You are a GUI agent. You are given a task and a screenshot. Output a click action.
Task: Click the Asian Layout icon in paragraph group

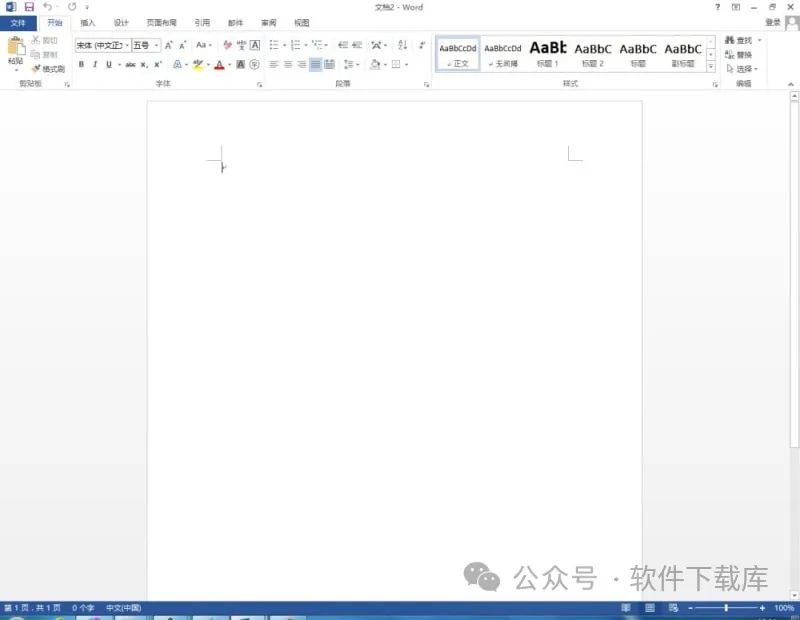376,45
